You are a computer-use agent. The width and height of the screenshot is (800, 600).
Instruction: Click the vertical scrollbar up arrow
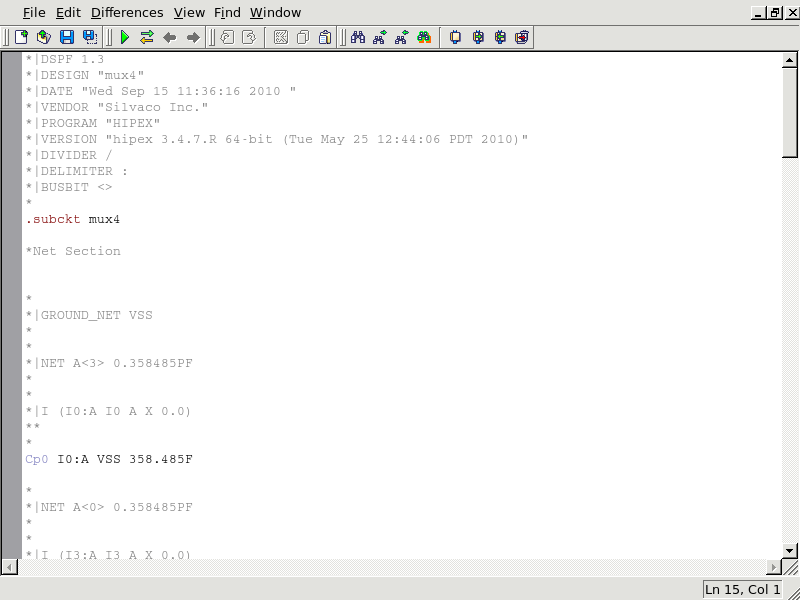pyautogui.click(x=790, y=61)
